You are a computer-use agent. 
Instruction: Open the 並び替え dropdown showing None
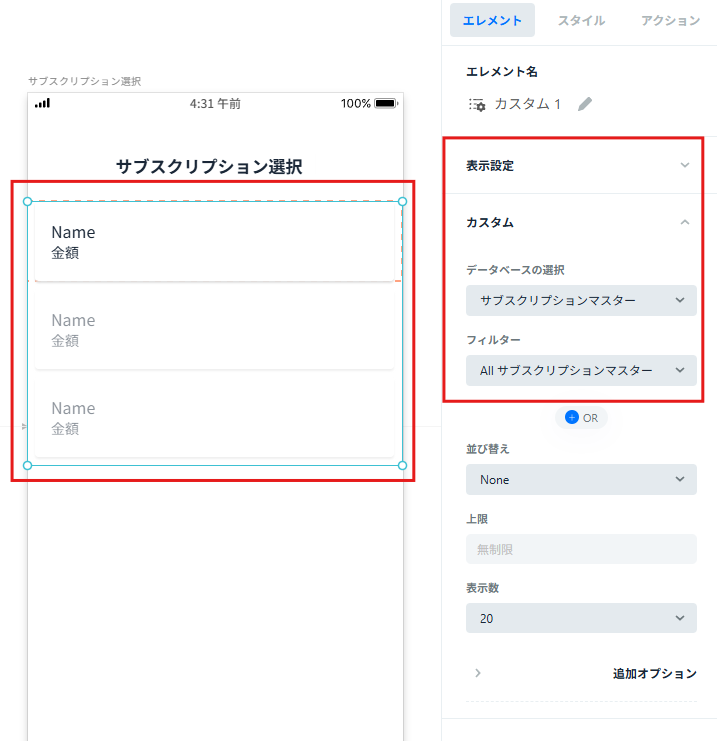tap(581, 480)
